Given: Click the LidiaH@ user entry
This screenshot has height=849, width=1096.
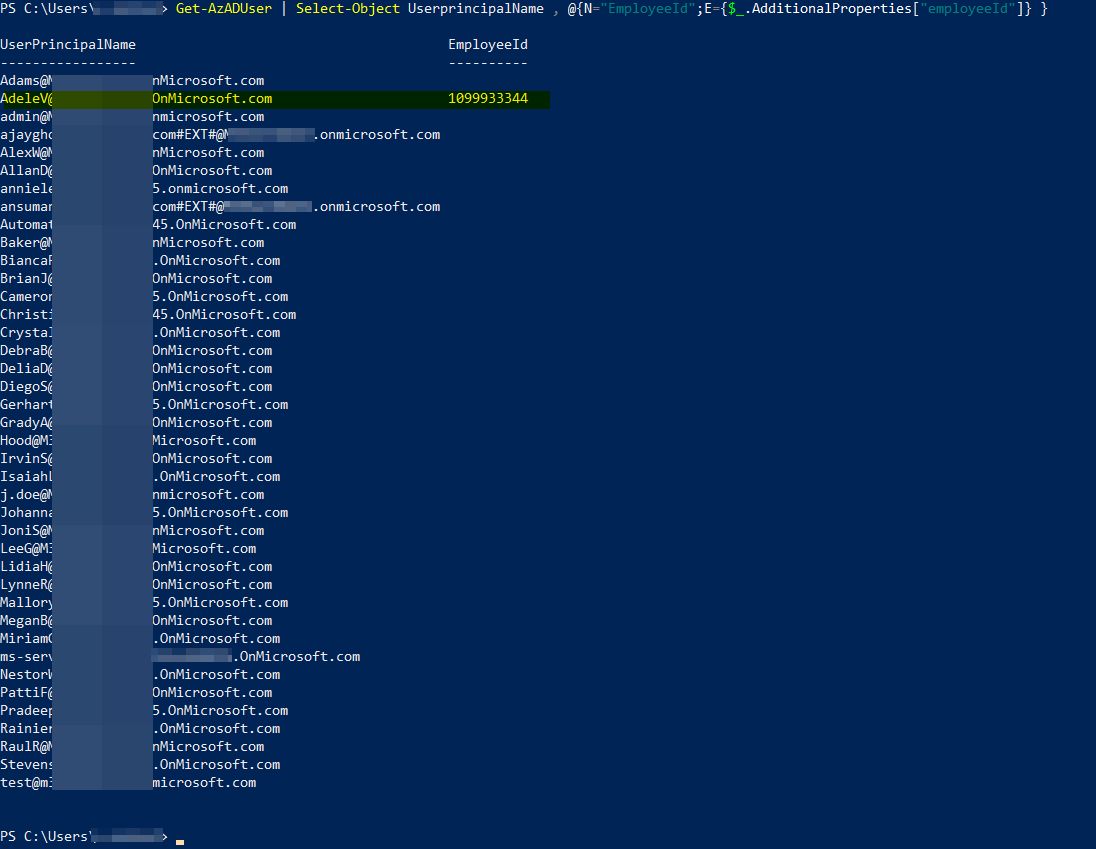Looking at the screenshot, I should pyautogui.click(x=136, y=567).
